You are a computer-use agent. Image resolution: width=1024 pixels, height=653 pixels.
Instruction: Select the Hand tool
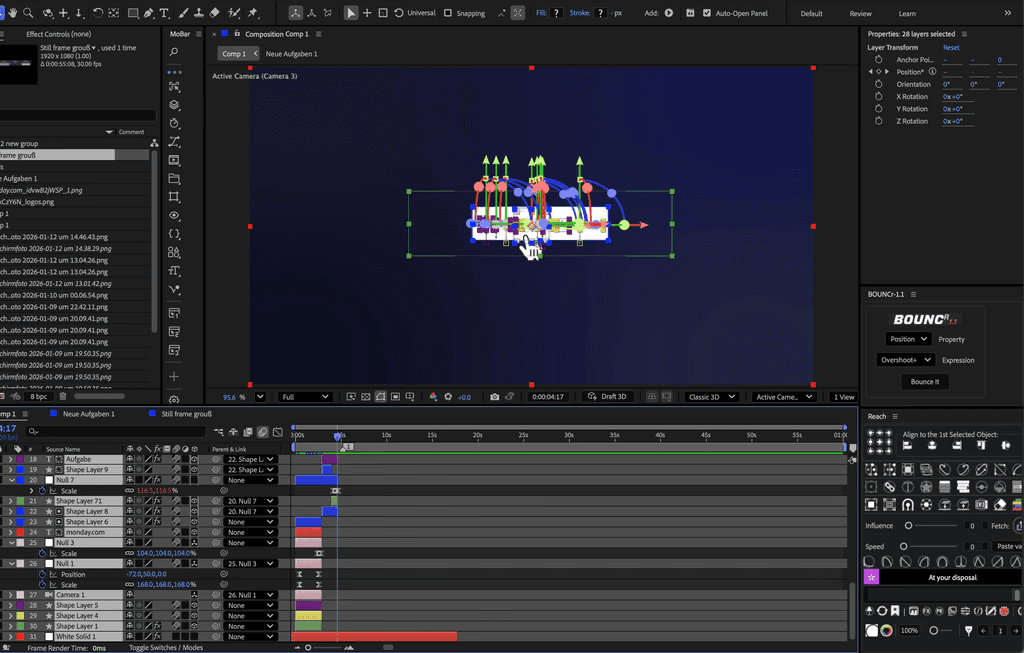click(13, 13)
